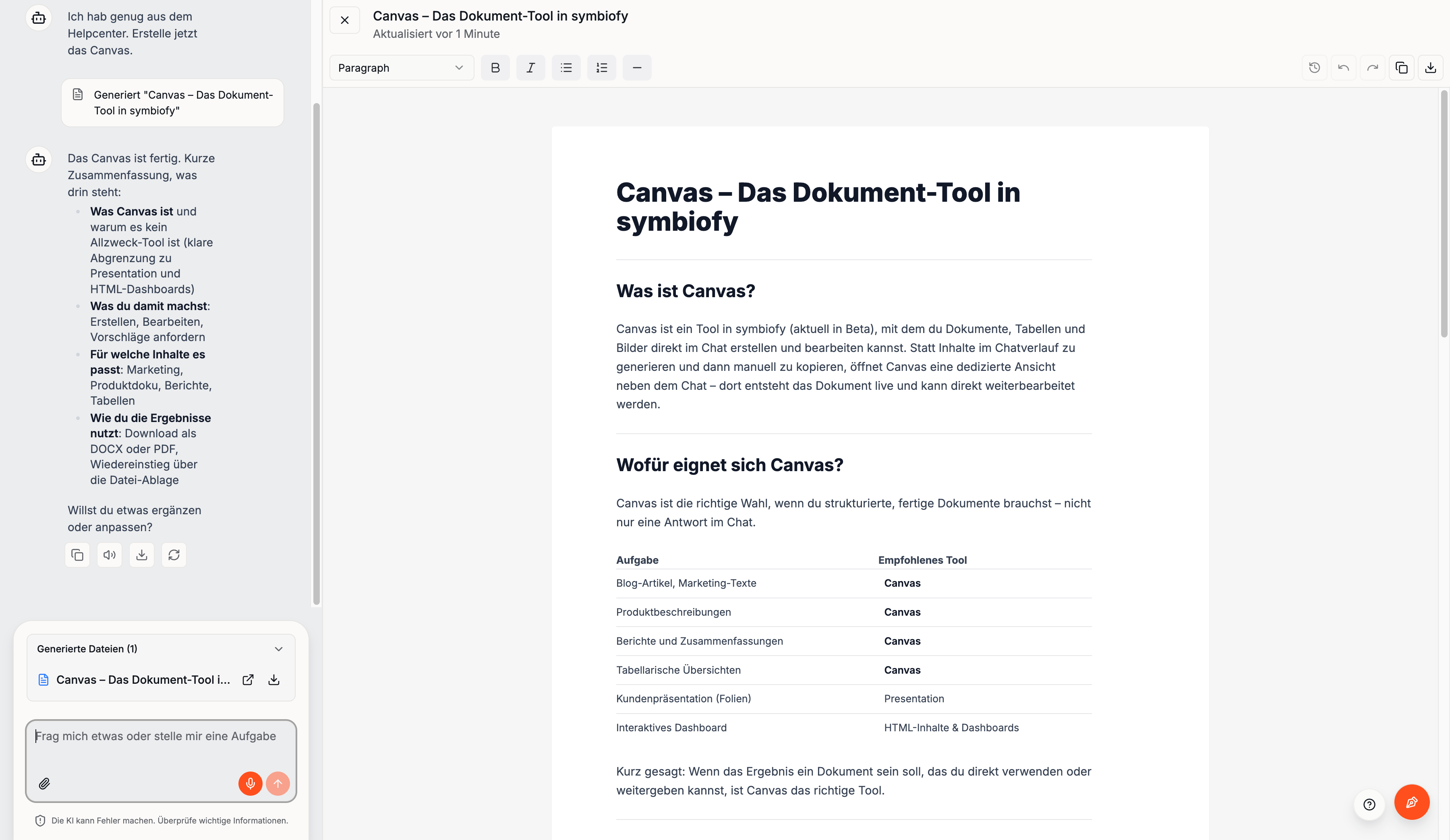
Task: Click the 'Presentation' table cell
Action: (x=914, y=699)
